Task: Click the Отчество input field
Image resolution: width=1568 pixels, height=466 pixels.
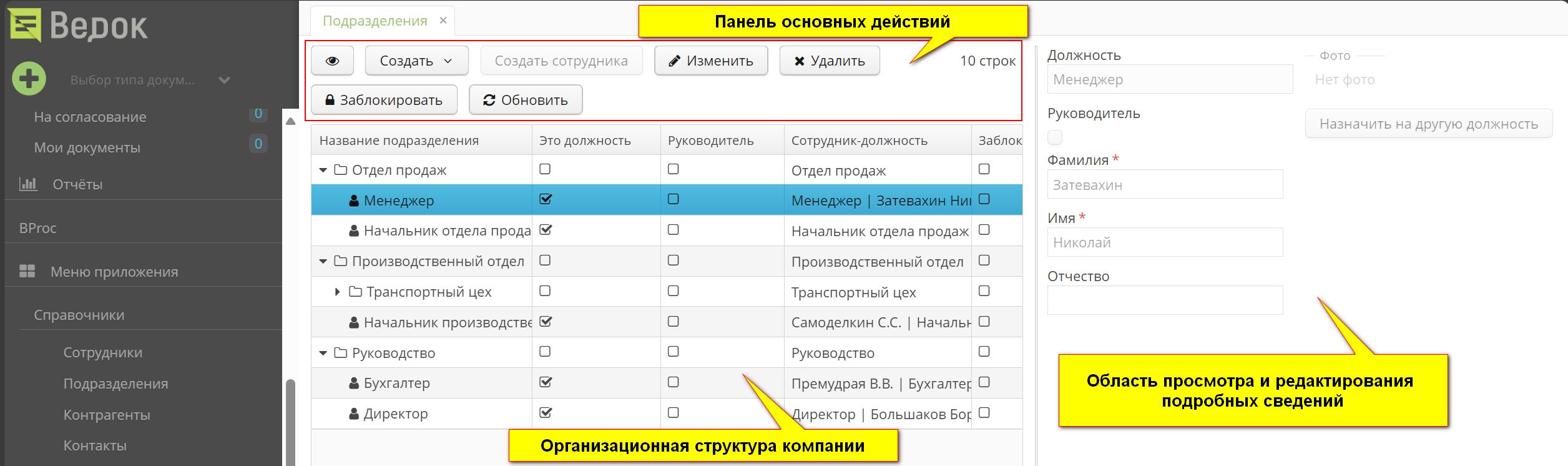Action: pyautogui.click(x=1165, y=300)
